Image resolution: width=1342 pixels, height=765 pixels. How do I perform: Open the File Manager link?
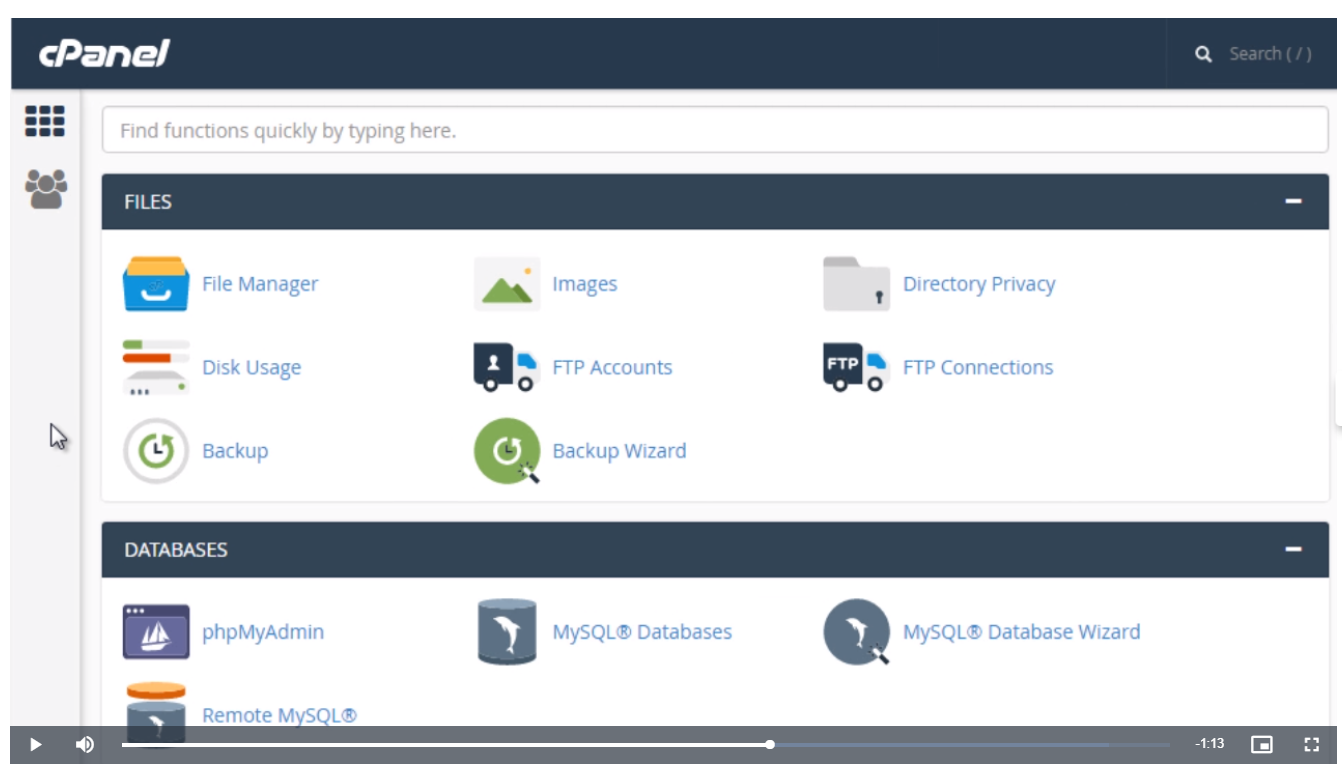(260, 284)
